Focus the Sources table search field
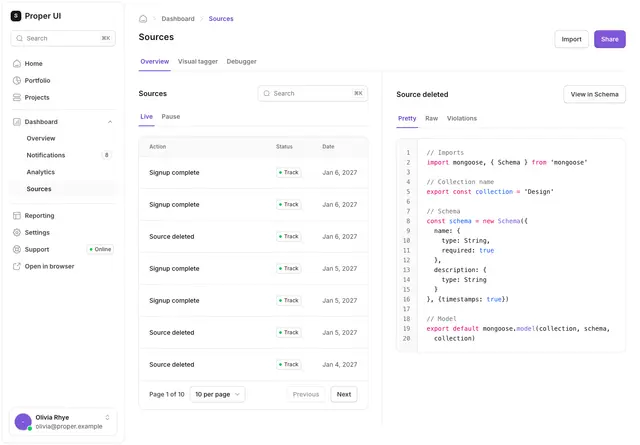640x445 pixels. pos(313,93)
